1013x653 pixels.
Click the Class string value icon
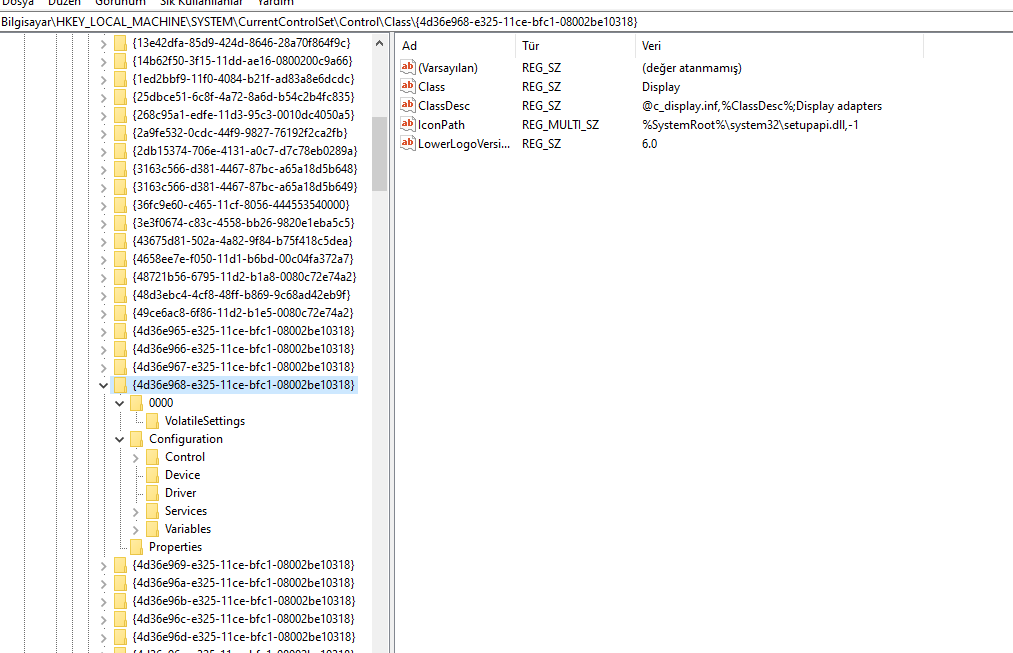[408, 86]
